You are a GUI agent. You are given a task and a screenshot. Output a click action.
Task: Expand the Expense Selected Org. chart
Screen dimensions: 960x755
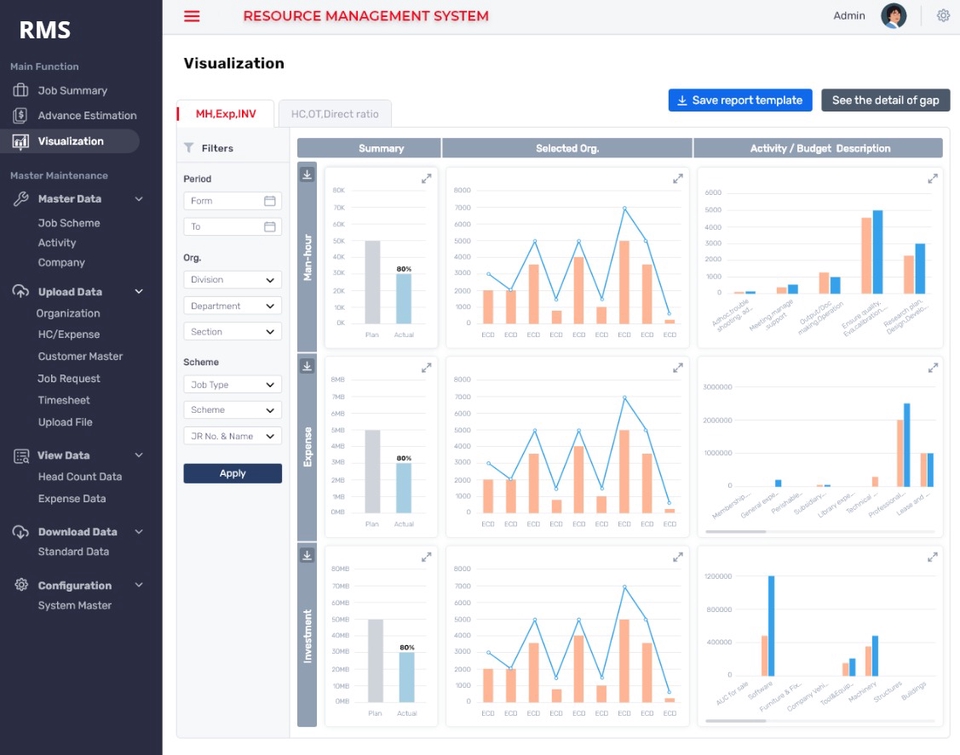point(678,368)
